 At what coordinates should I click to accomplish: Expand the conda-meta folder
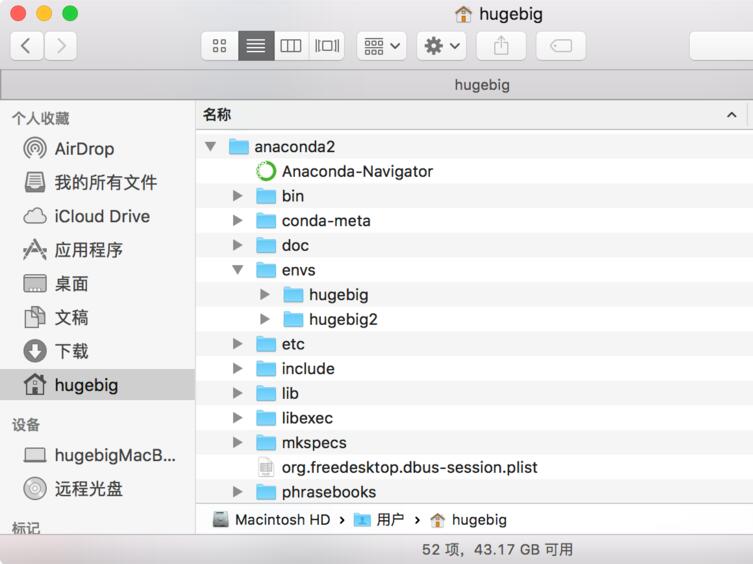(x=238, y=221)
